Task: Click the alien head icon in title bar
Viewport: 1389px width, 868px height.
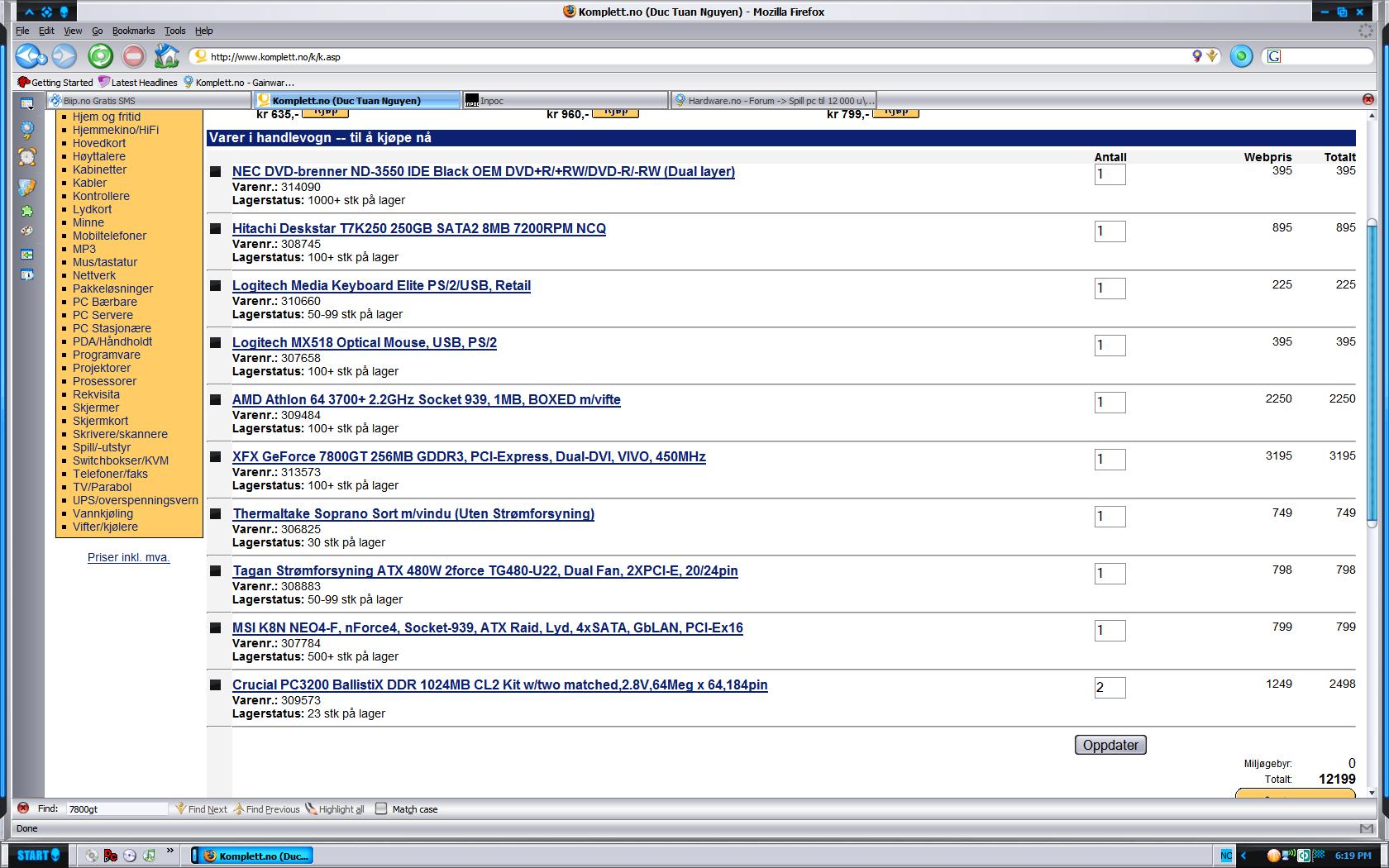Action: [64, 12]
